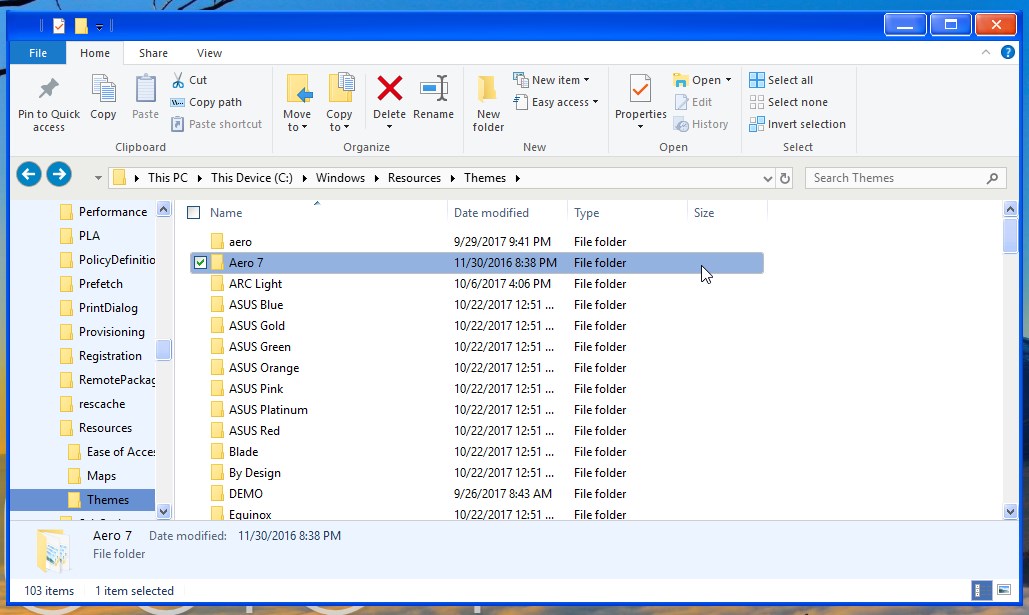Expand the Easy access dropdown
This screenshot has height=615, width=1029.
pos(556,102)
